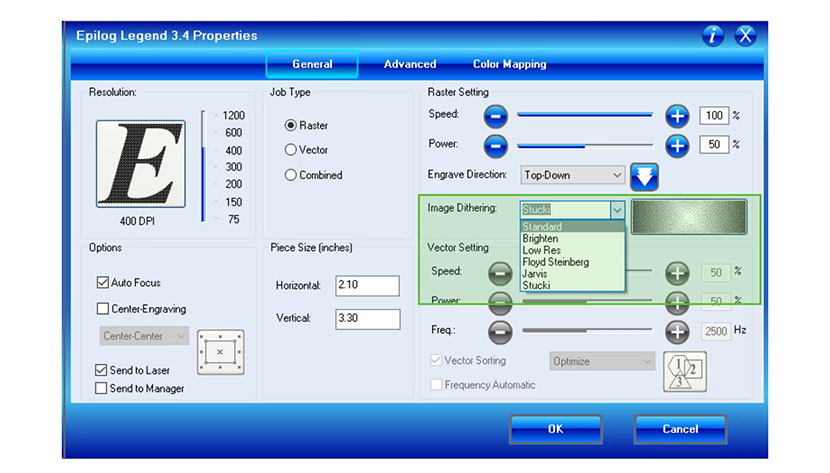
Task: Click the Raster Speed plus button
Action: click(678, 116)
